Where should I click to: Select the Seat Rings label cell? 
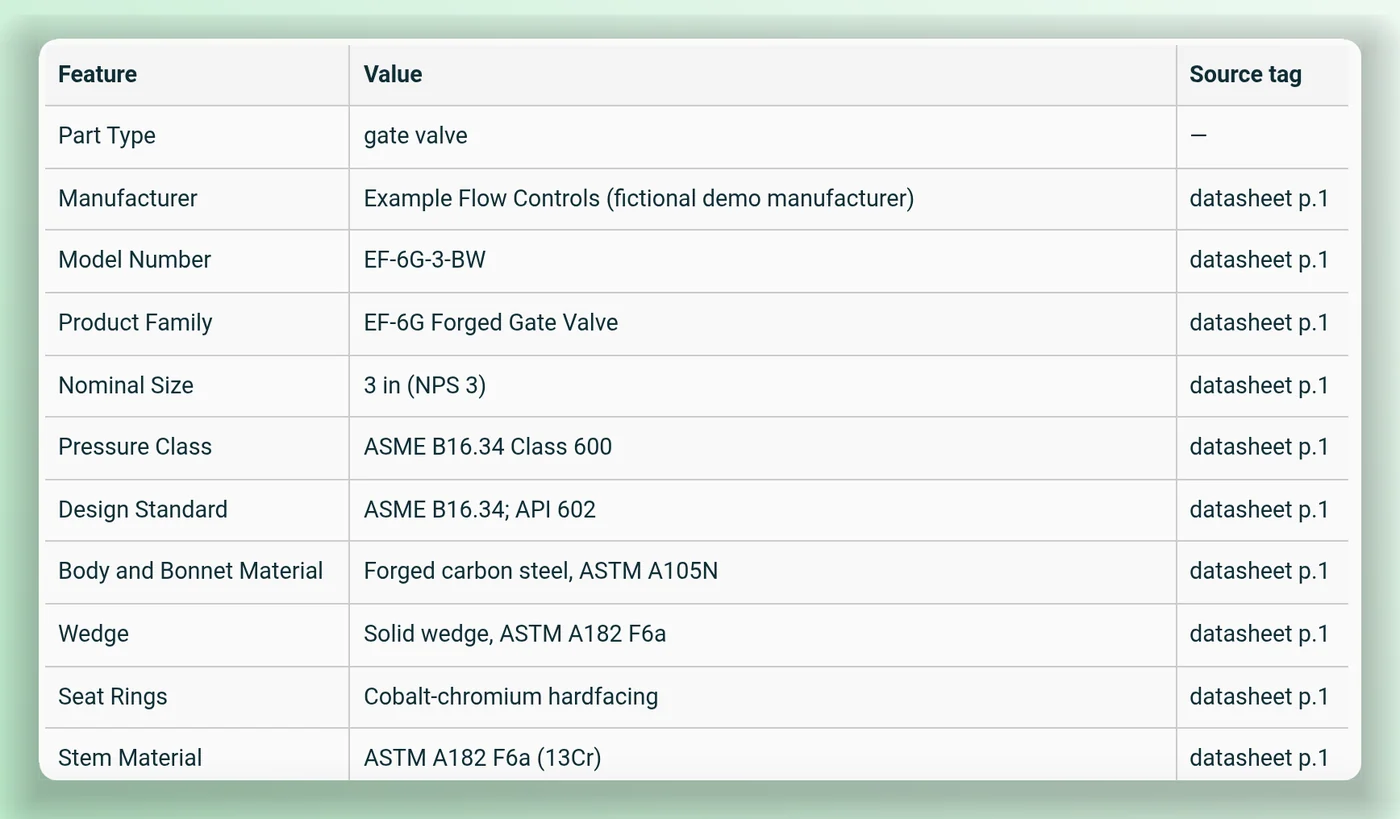(197, 697)
